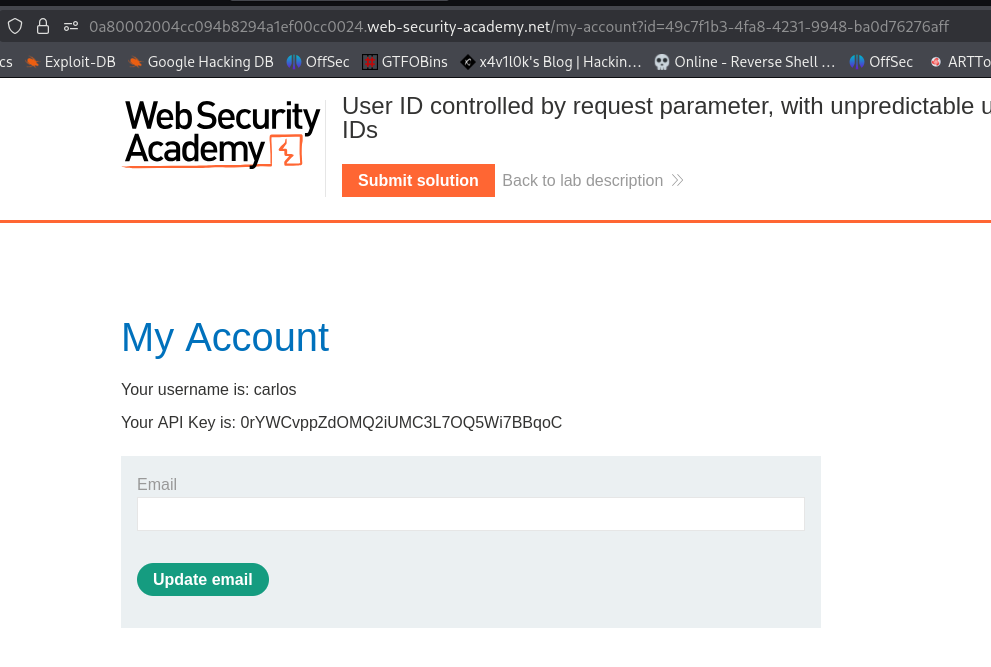This screenshot has height=667, width=991.
Task: Click the API Key value text
Action: 401,422
